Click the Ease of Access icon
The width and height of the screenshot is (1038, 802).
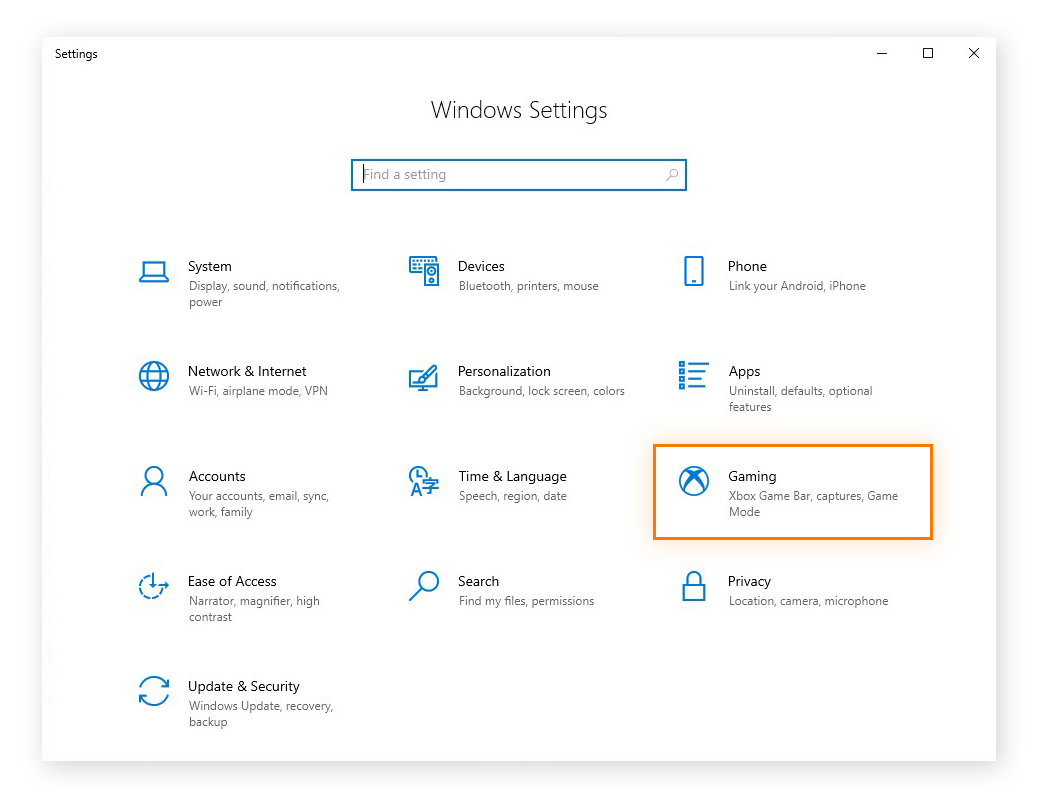(x=154, y=586)
